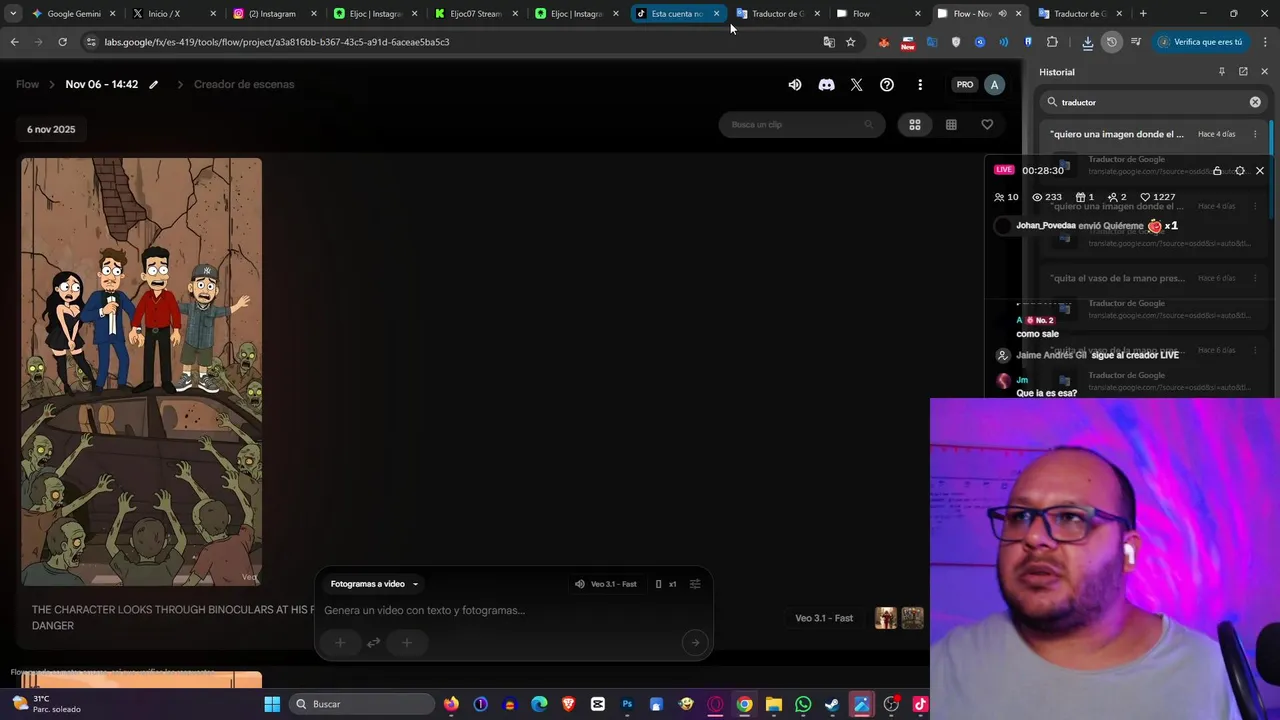Screen dimensions: 1280x720
Task: Click the address bar URL
Action: [x=277, y=42]
